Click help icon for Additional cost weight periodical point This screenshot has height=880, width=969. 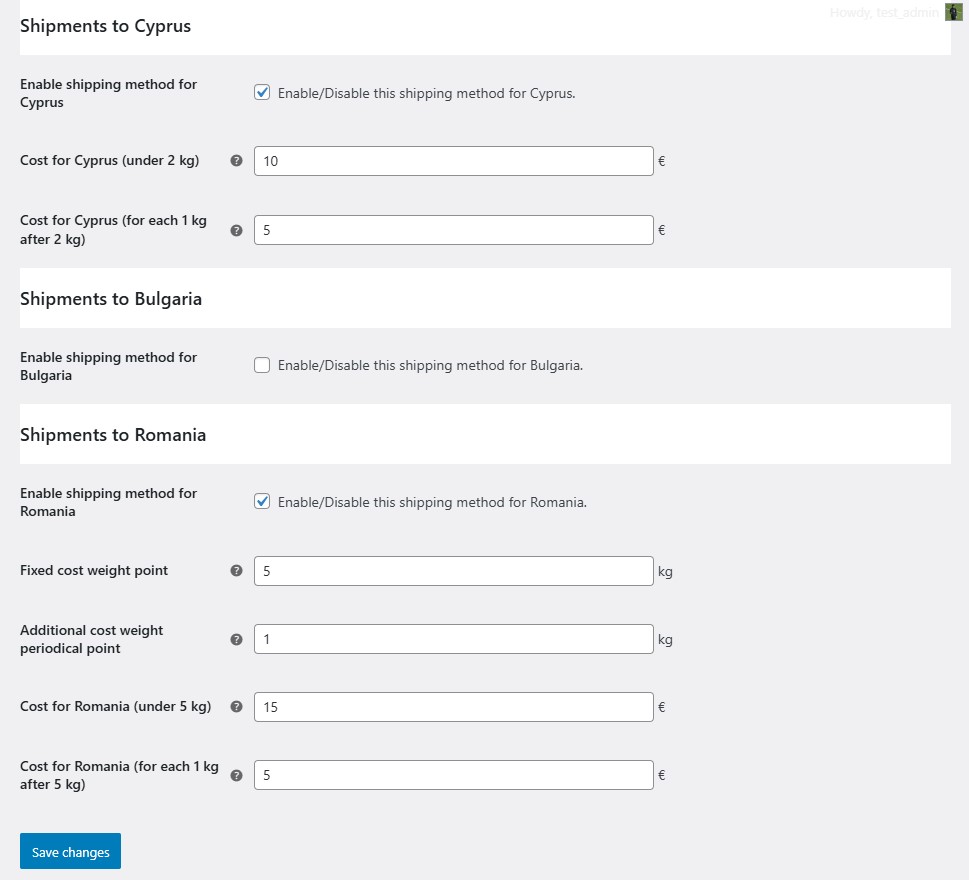point(236,640)
